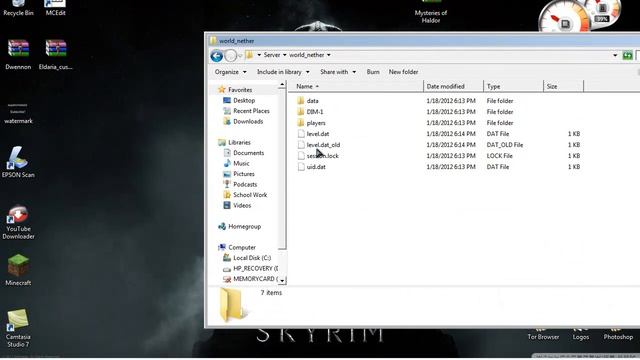Open the Documents library
The width and height of the screenshot is (640, 360).
(x=244, y=153)
